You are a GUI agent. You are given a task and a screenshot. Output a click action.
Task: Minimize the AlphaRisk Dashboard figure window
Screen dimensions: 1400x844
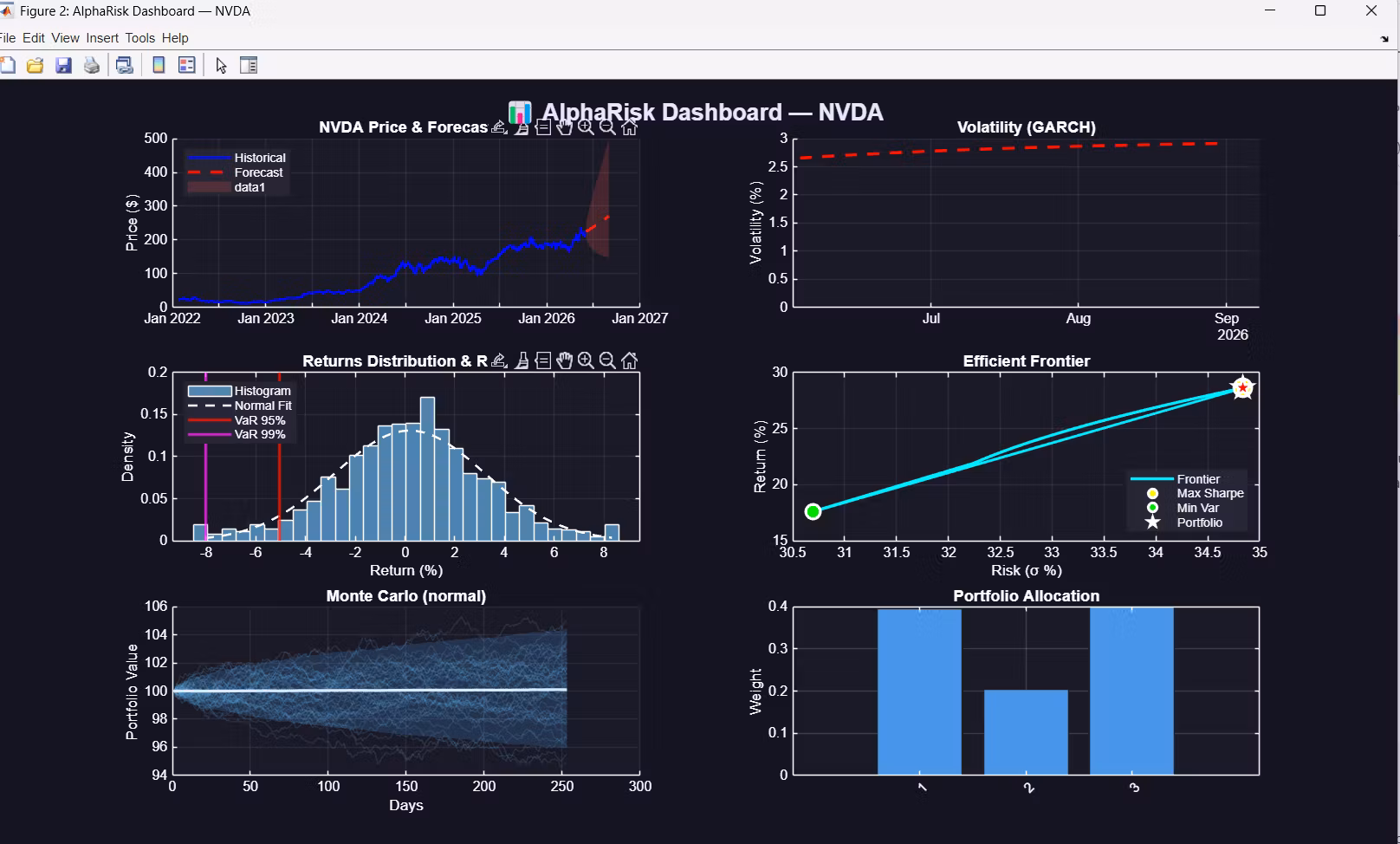pyautogui.click(x=1270, y=11)
